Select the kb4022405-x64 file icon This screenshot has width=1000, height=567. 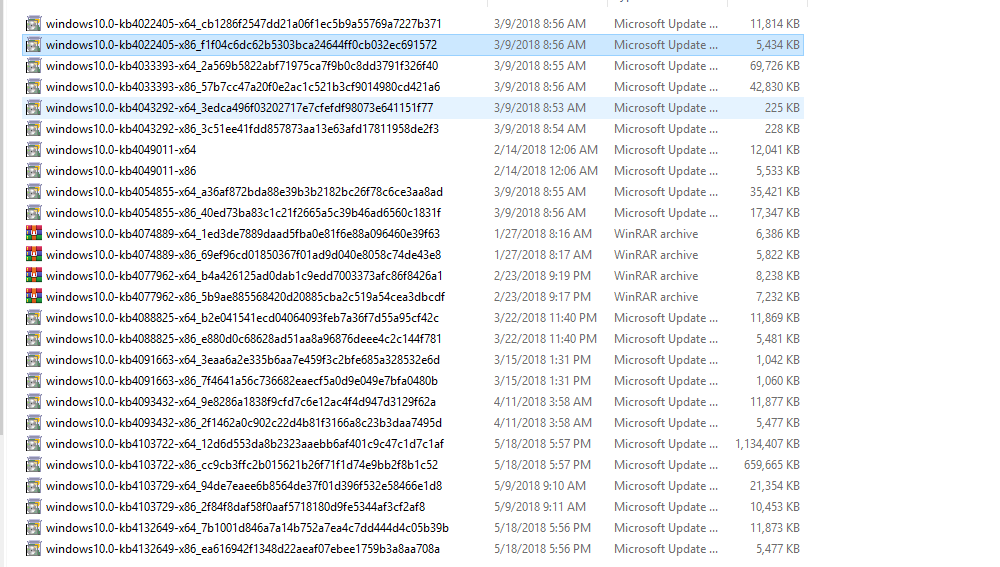34,24
